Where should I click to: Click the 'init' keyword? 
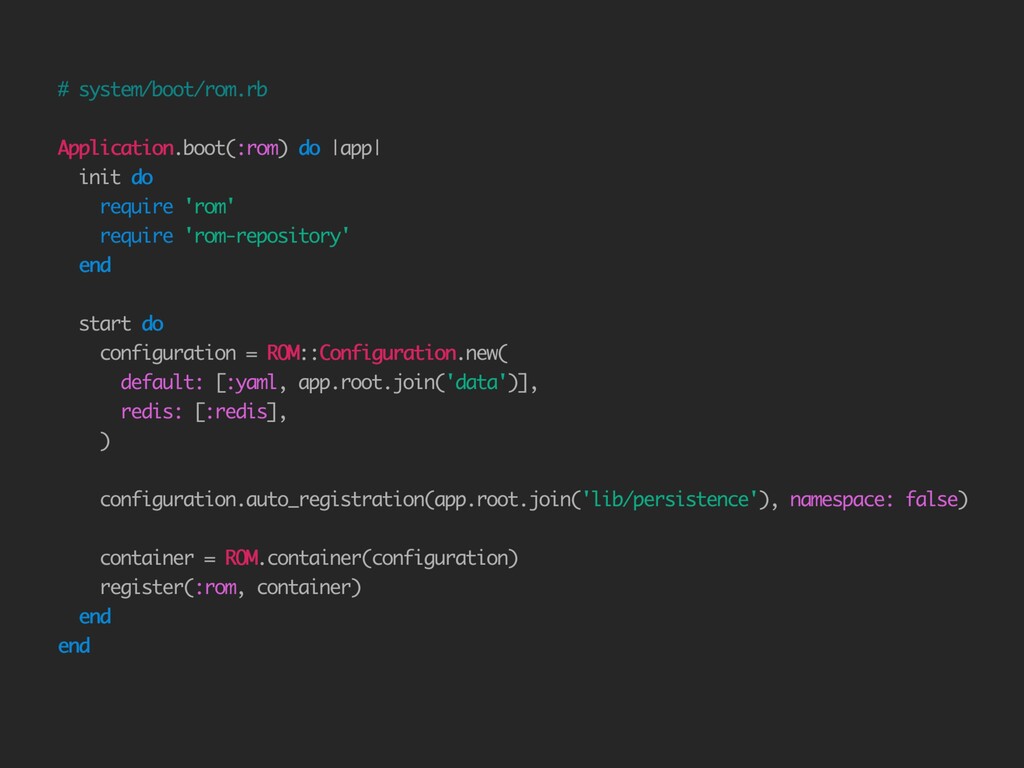[x=100, y=177]
